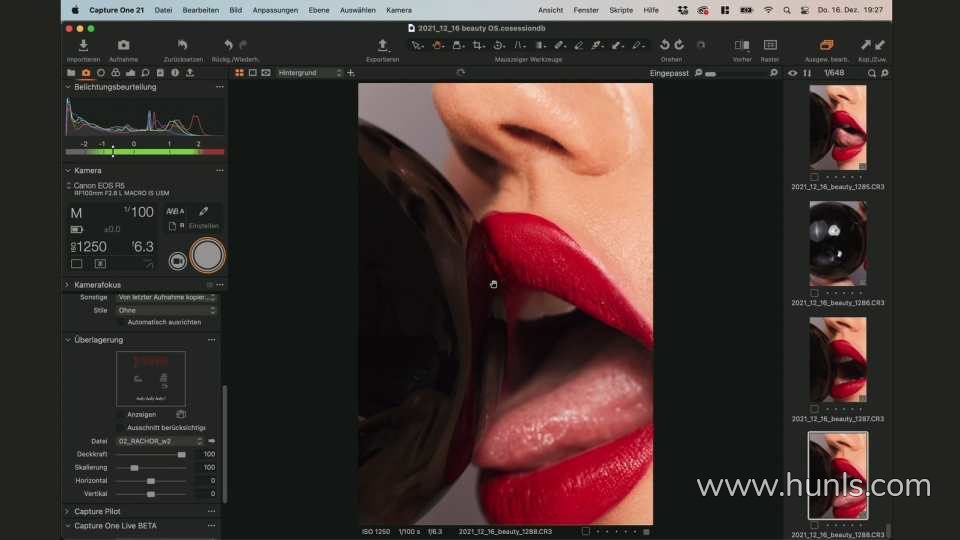960x540 pixels.
Task: Click the Exportieren upload icon
Action: [x=382, y=46]
